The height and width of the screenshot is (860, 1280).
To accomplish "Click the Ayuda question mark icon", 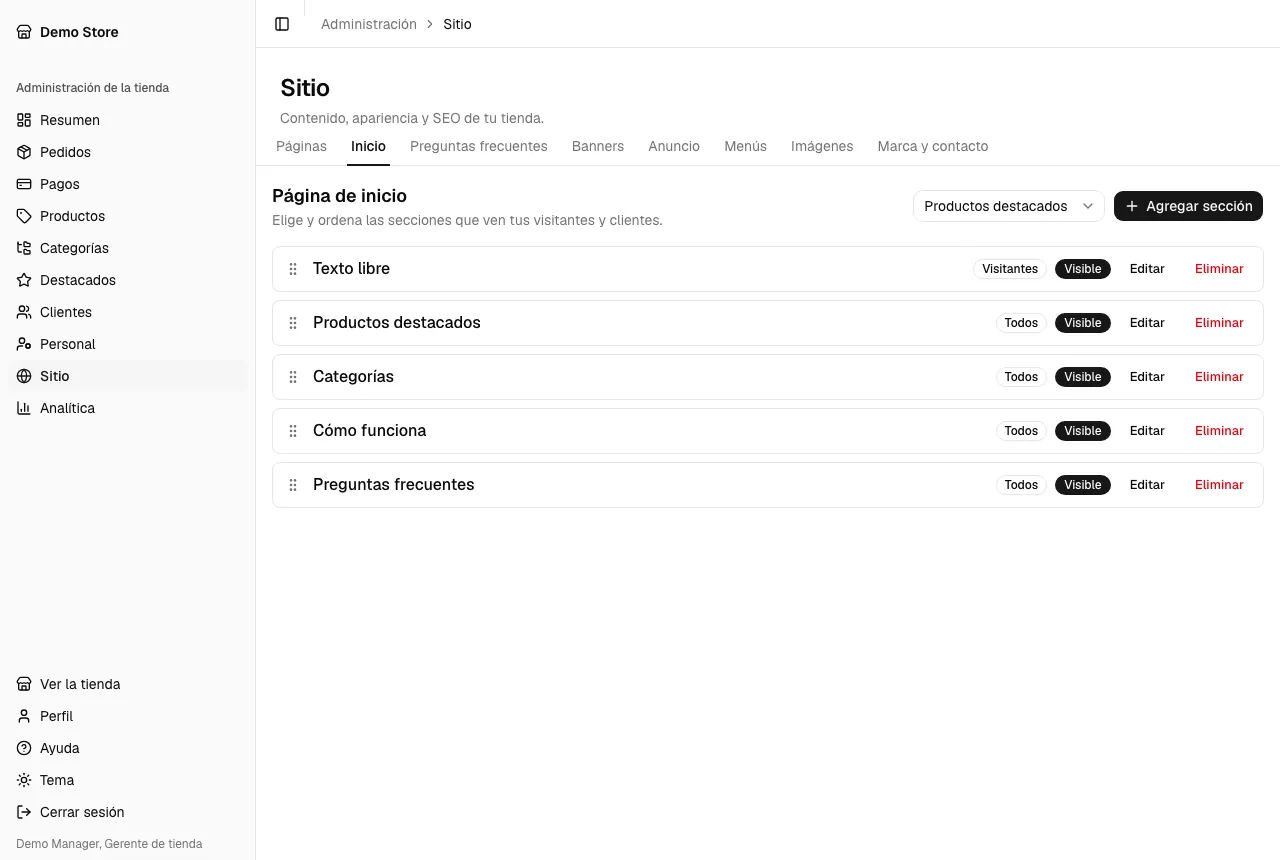I will (24, 748).
